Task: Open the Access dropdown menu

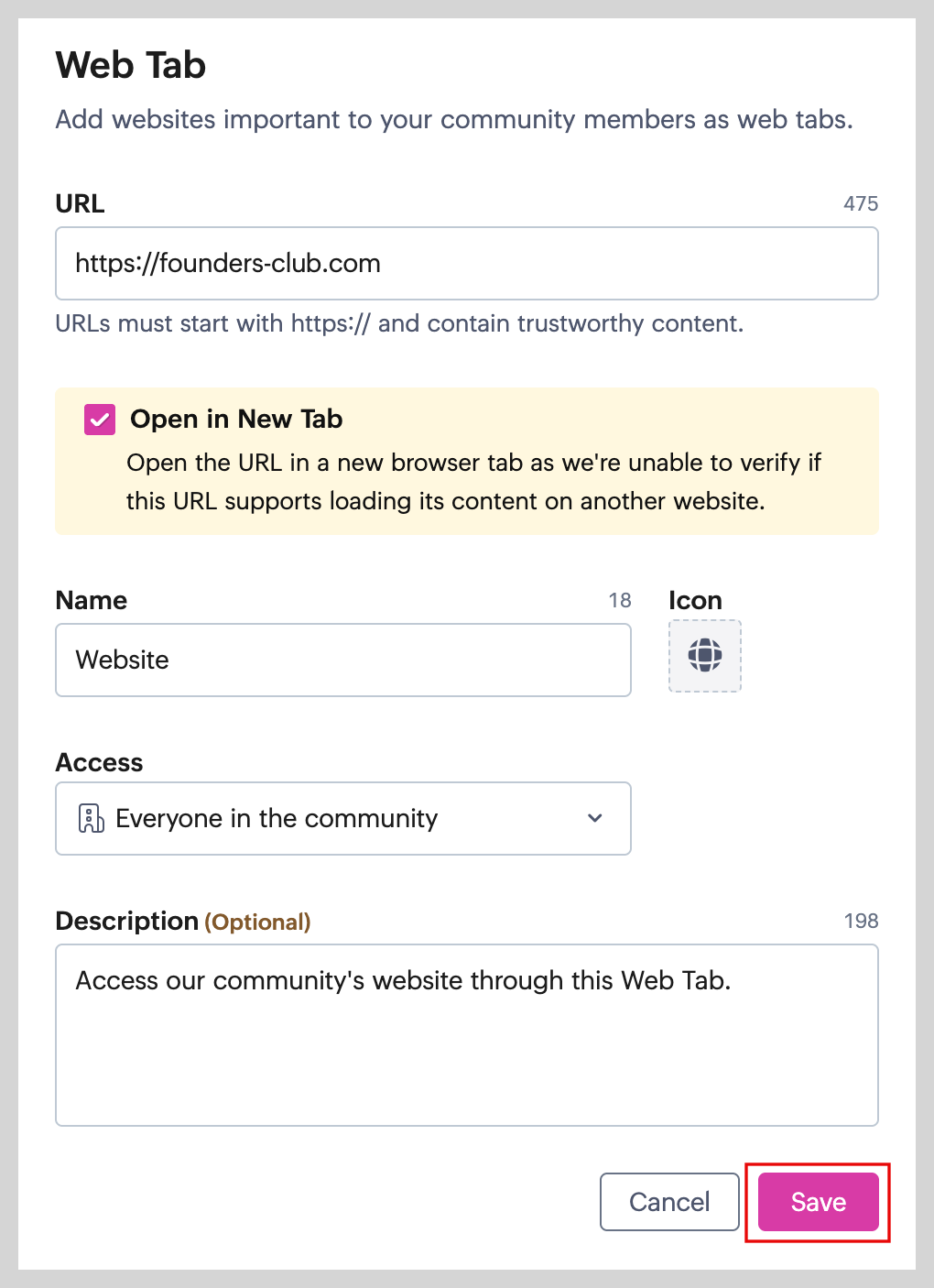Action: pyautogui.click(x=342, y=818)
